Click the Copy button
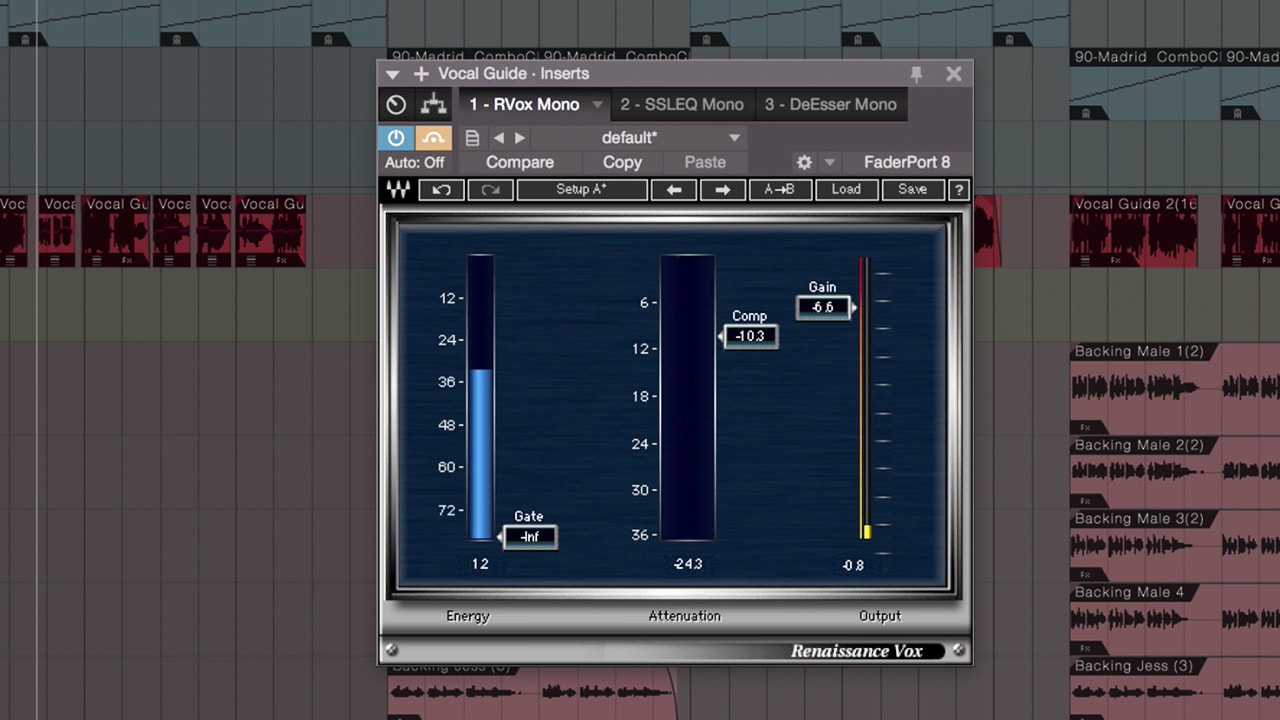The image size is (1280, 720). (x=622, y=162)
